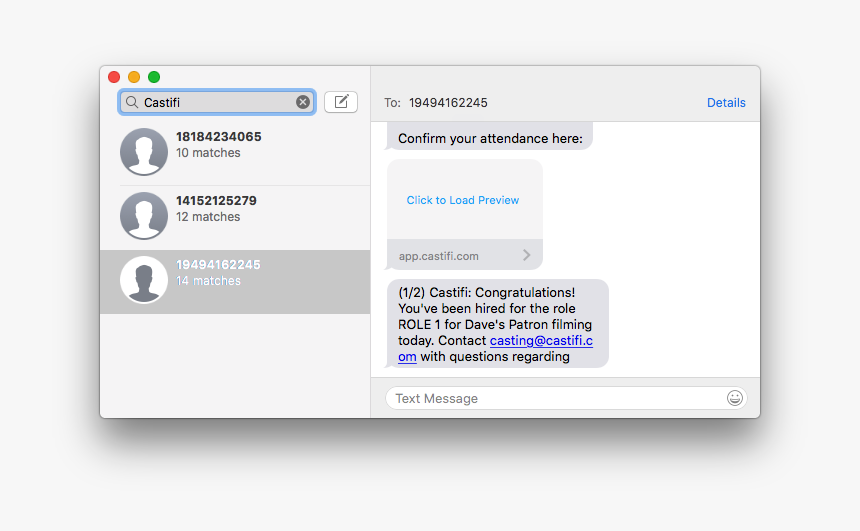Close the Messages window with red button
This screenshot has height=531, width=860.
coord(114,77)
